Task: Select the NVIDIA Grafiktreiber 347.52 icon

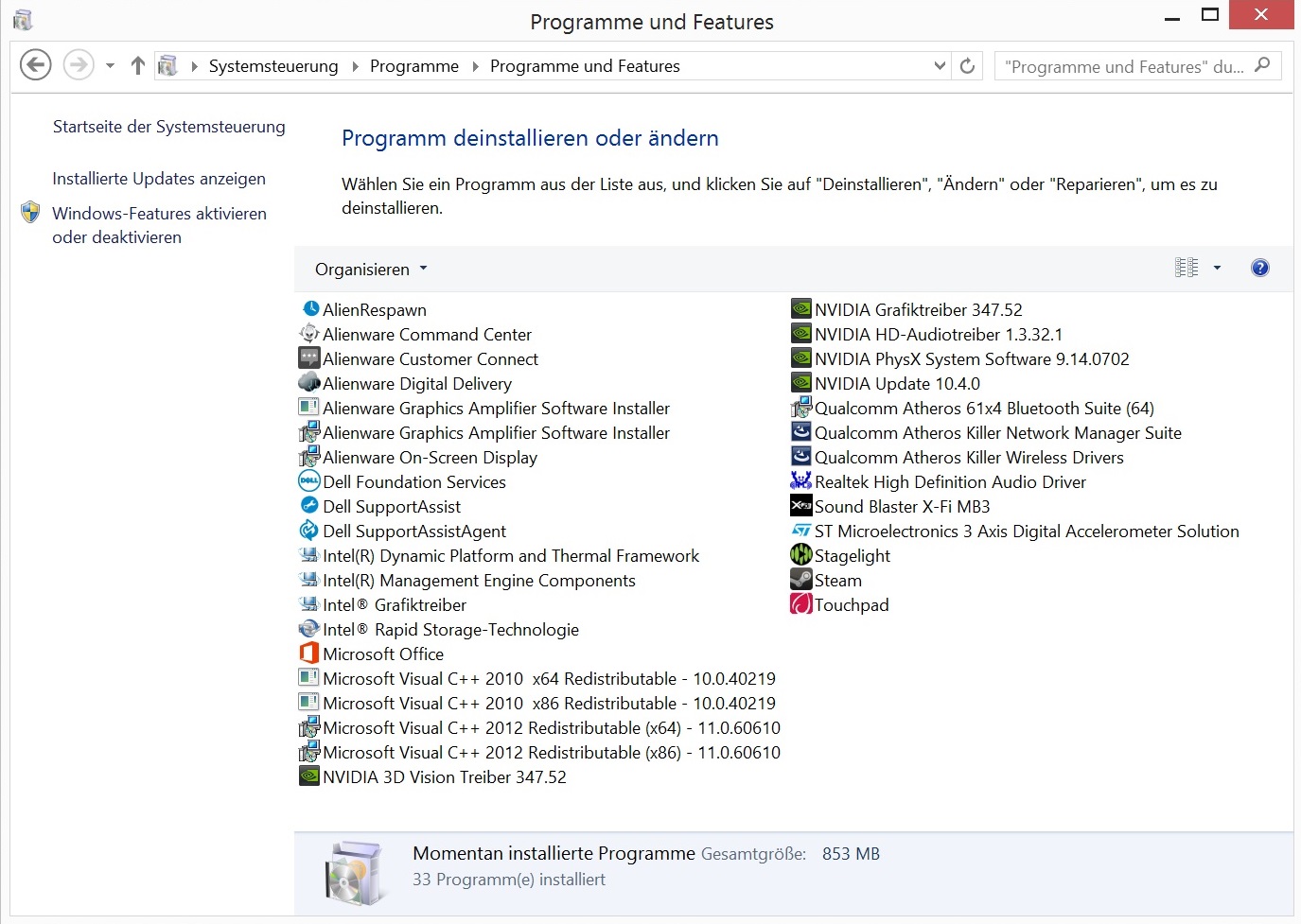Action: [x=801, y=309]
